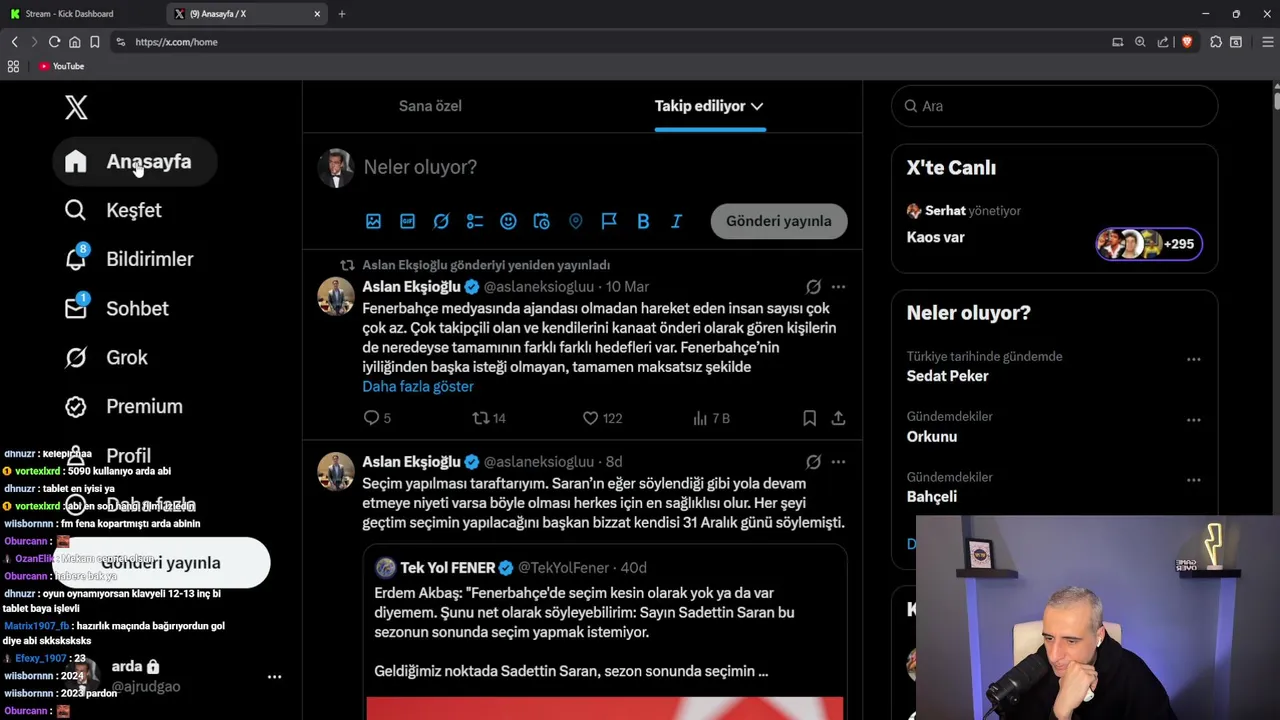This screenshot has width=1280, height=720.
Task: Open browser extensions puzzle icon
Action: click(1216, 42)
